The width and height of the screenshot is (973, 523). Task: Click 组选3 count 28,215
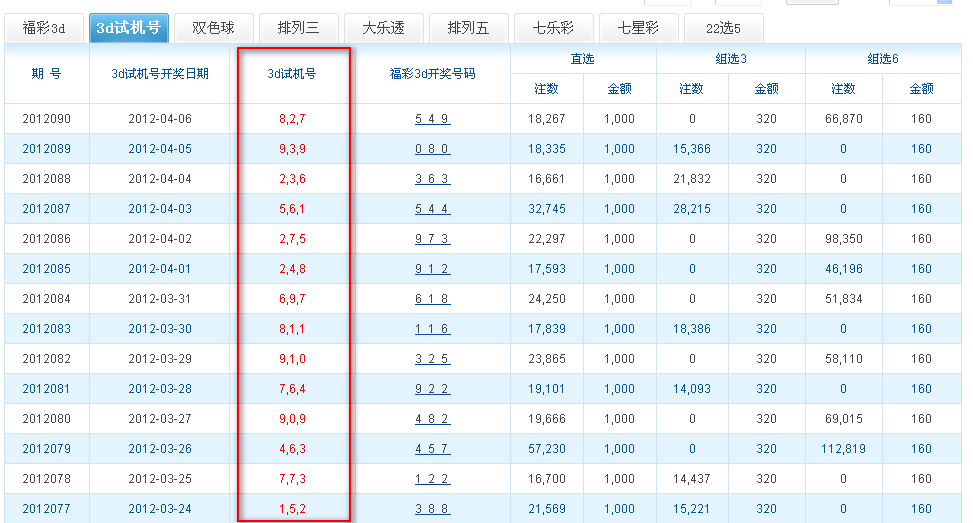click(692, 208)
